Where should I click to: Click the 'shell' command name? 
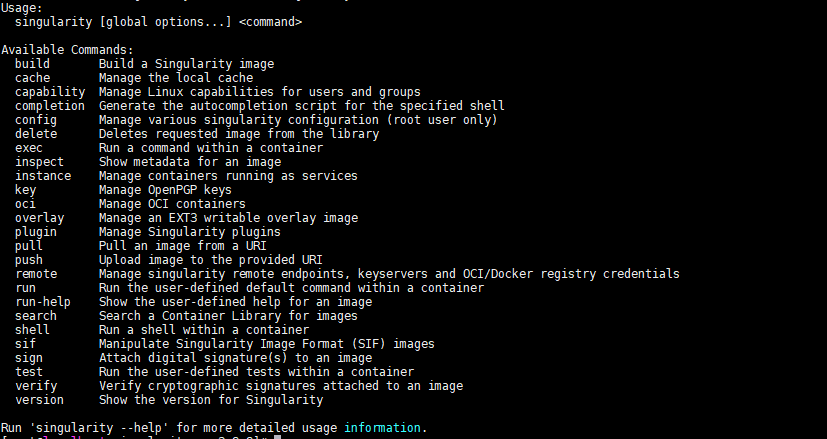[x=32, y=330]
